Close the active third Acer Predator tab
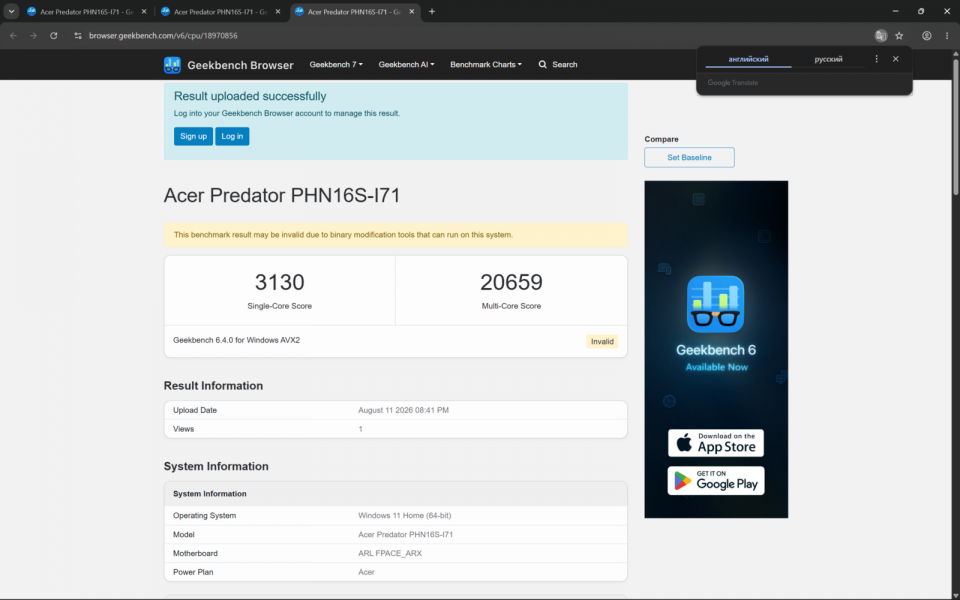The height and width of the screenshot is (600, 960). click(411, 12)
